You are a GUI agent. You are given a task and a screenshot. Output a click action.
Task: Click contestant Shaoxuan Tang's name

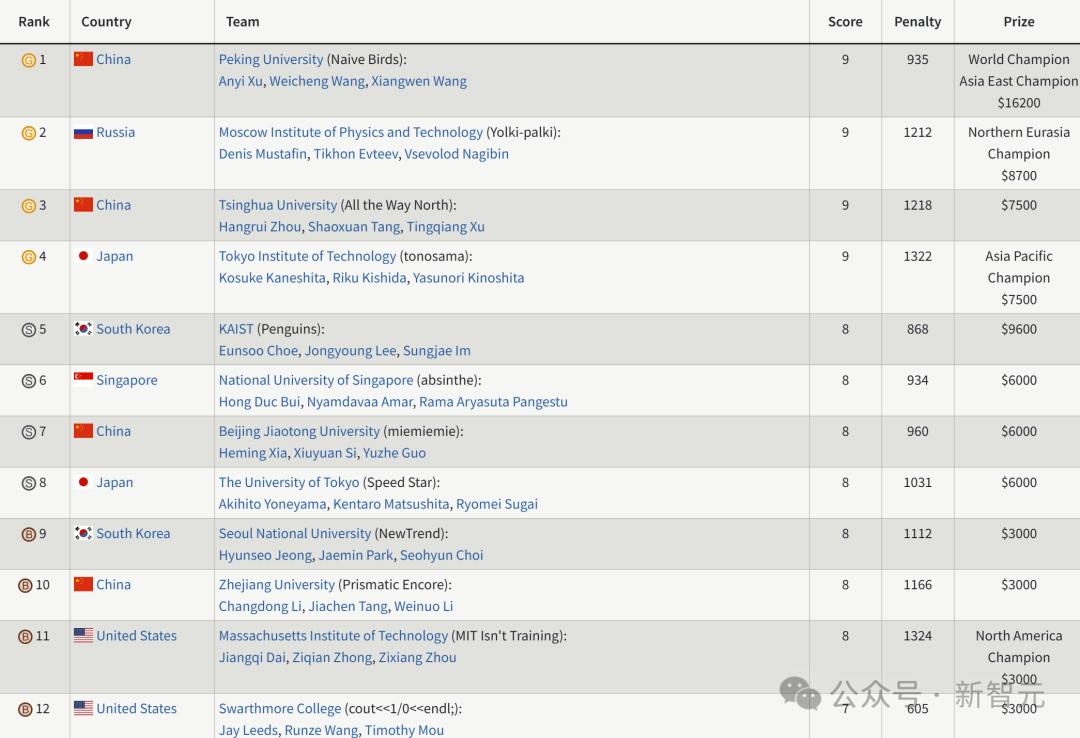353,227
